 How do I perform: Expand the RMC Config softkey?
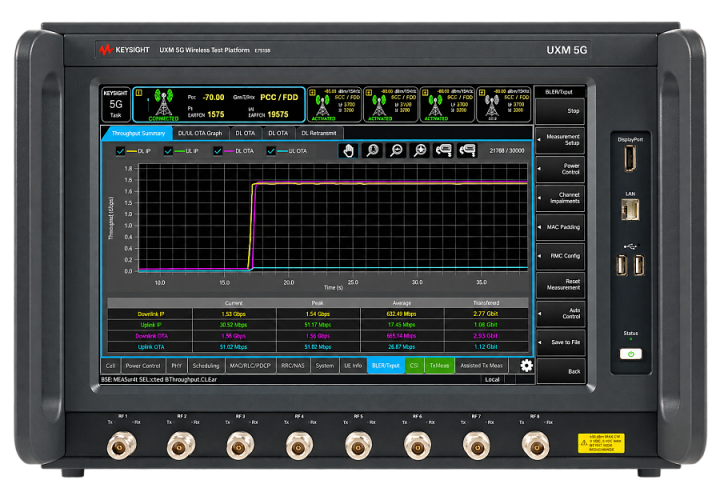(560, 256)
